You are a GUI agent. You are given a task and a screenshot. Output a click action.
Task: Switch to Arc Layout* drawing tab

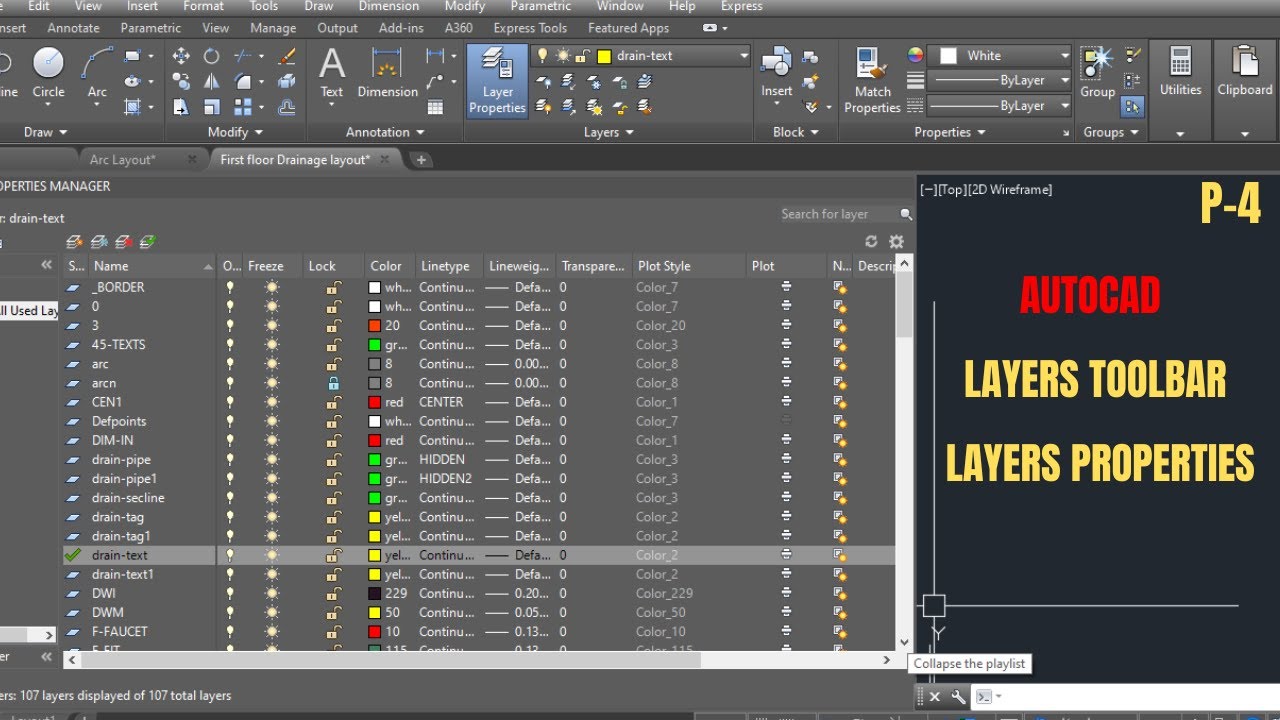click(122, 159)
